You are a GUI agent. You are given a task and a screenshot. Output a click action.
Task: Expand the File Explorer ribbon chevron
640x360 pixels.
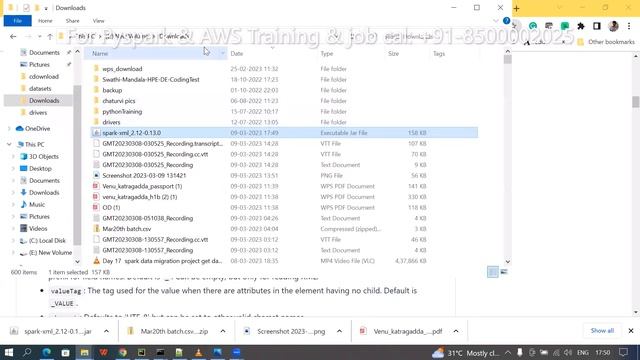pyautogui.click(x=496, y=21)
